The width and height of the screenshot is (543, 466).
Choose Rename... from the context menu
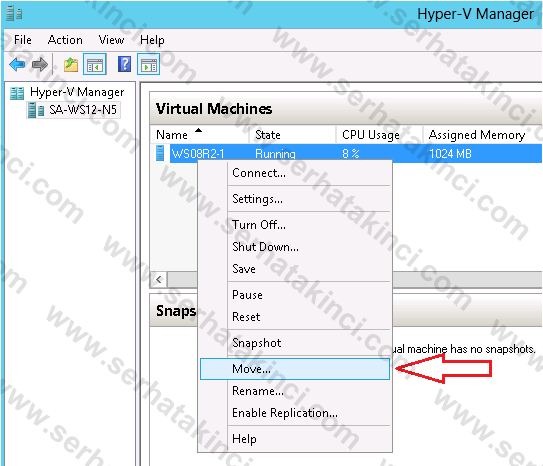[295, 391]
